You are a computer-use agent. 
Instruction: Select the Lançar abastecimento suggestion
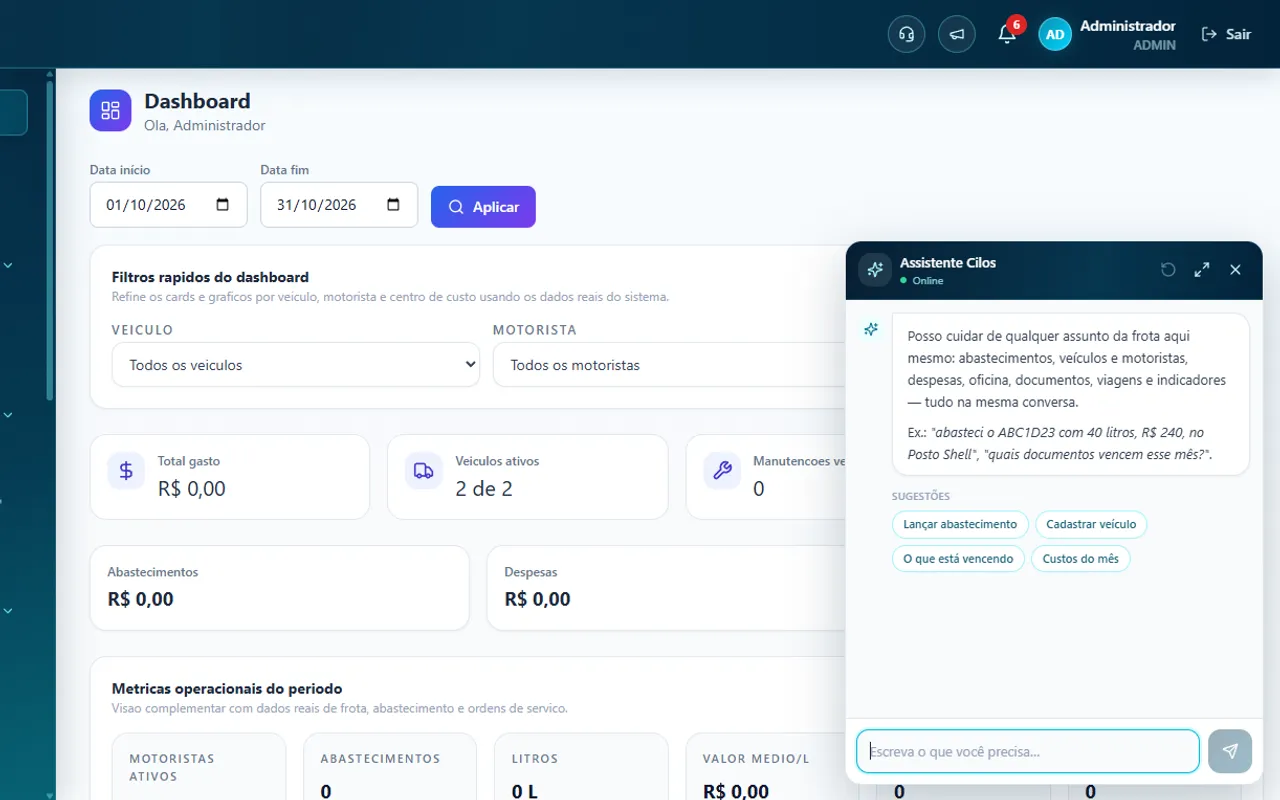point(960,524)
